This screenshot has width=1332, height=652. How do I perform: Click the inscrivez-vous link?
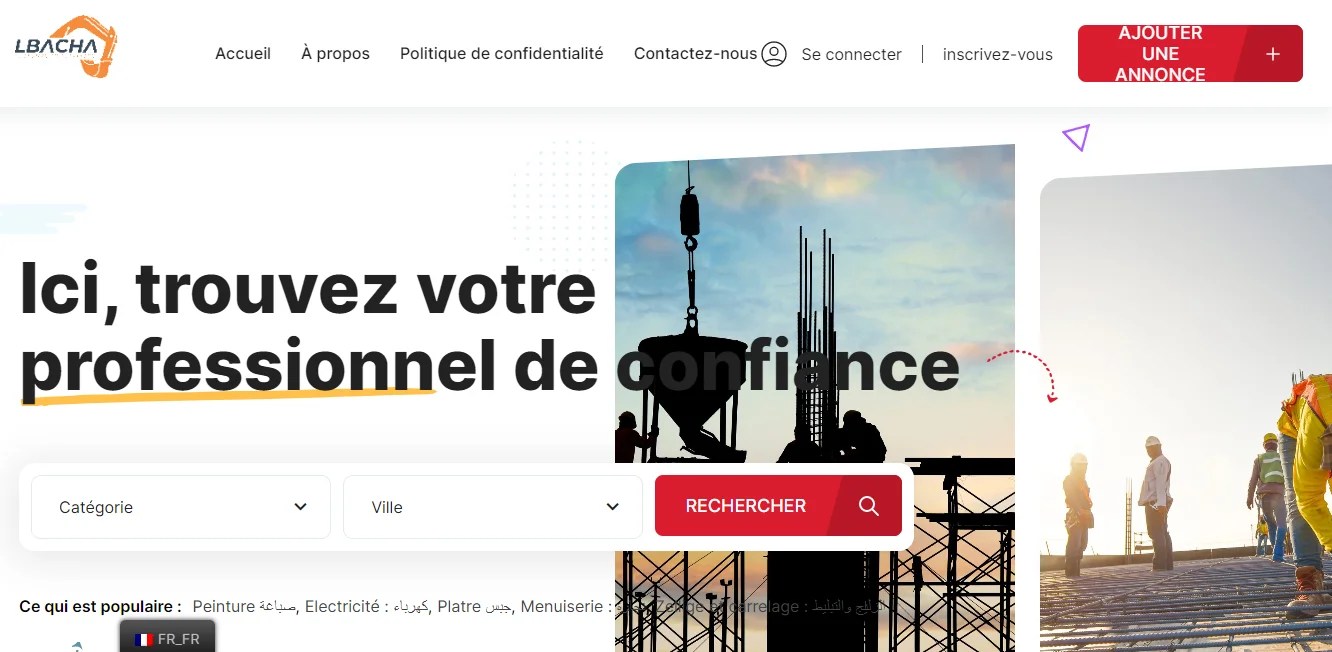[x=997, y=55]
